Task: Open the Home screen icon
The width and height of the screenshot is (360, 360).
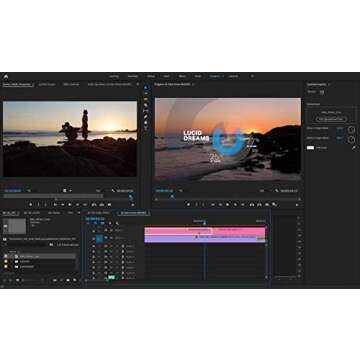Action: (x=6, y=76)
